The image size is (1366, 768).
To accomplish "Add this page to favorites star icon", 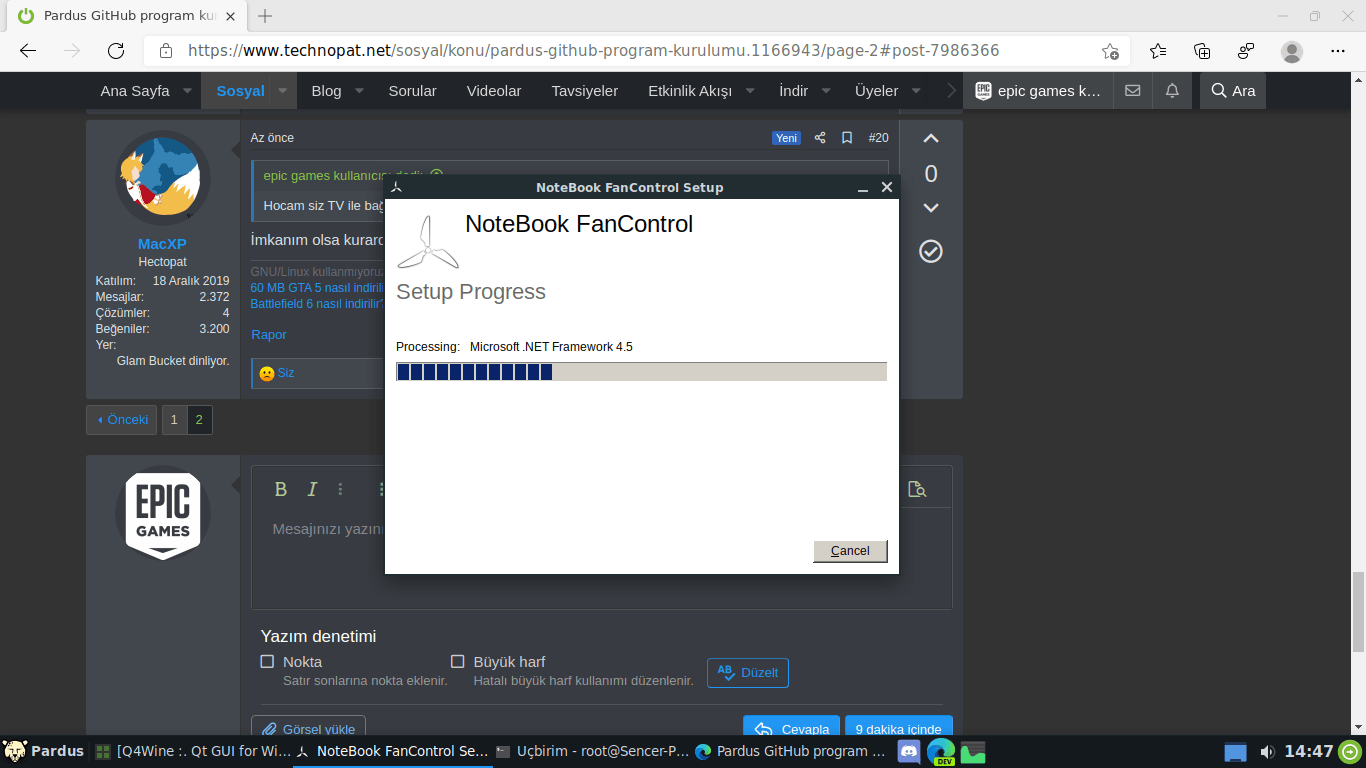I will click(1110, 51).
